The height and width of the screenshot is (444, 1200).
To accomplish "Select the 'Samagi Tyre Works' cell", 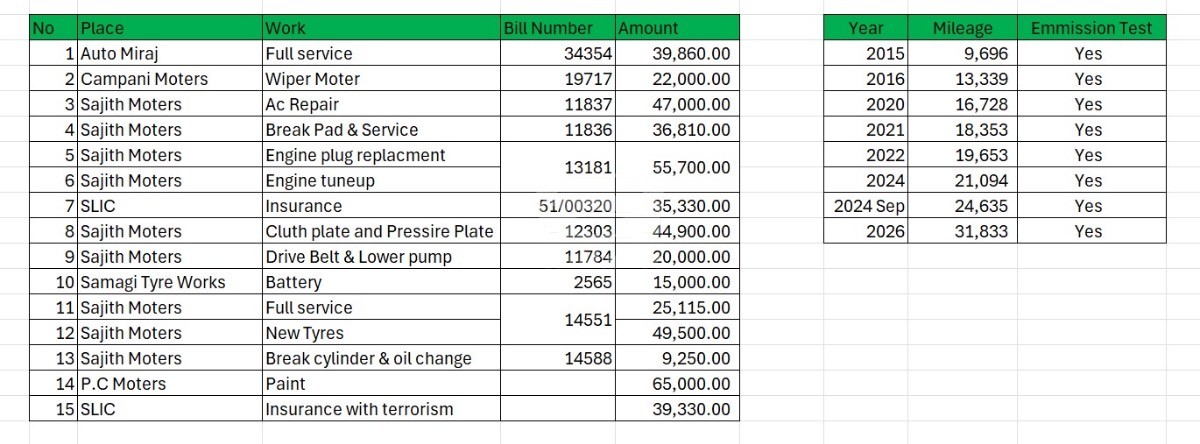I will (x=170, y=282).
